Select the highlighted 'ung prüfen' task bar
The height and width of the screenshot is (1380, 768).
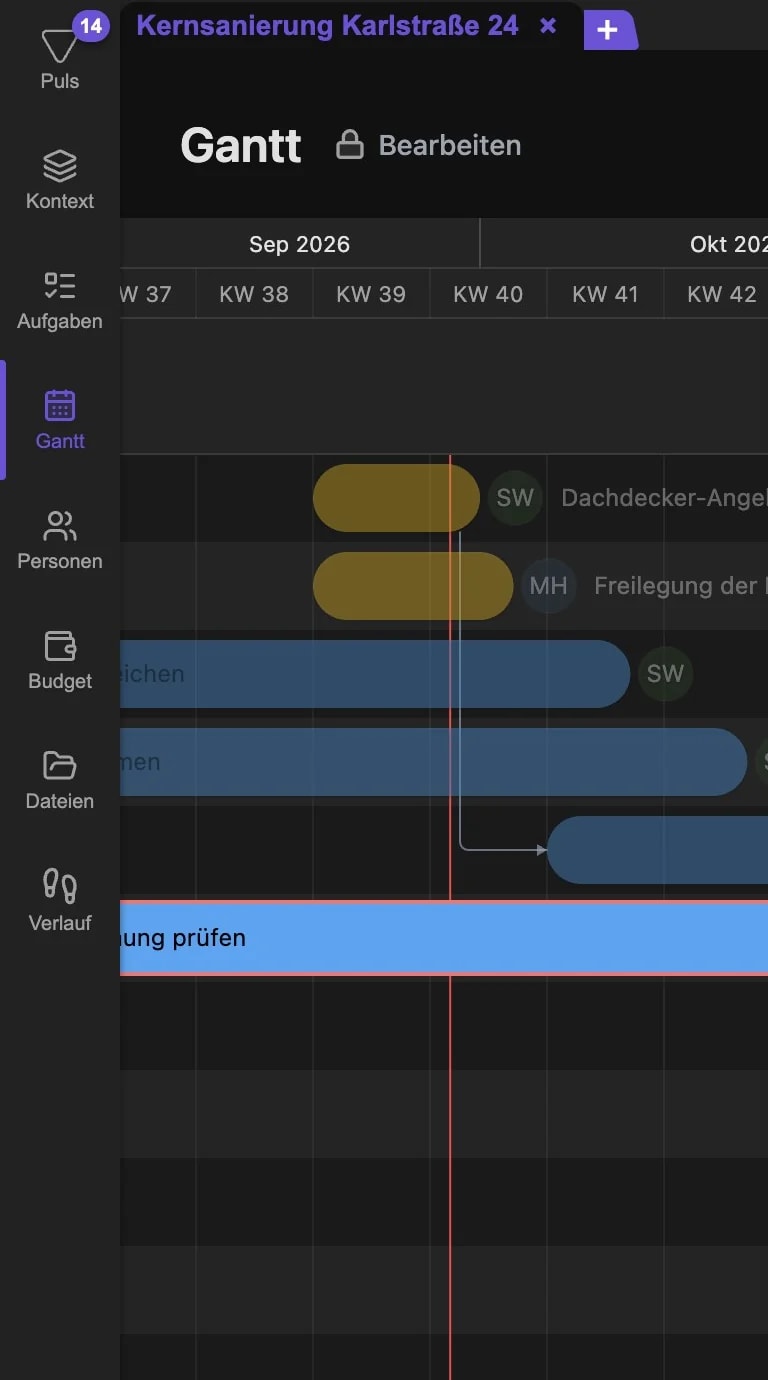coord(444,938)
